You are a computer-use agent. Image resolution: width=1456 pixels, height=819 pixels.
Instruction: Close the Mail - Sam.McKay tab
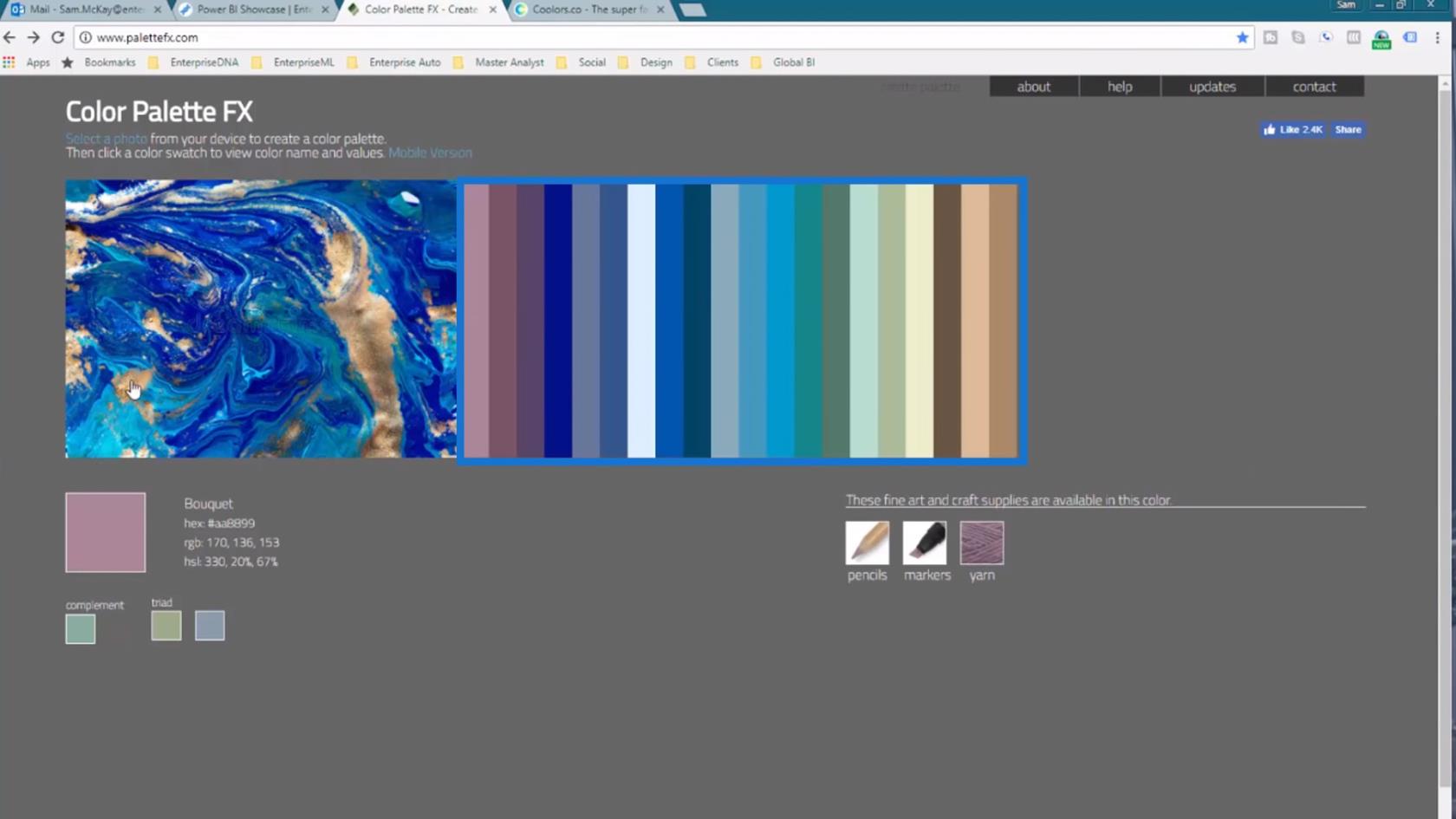point(157,10)
